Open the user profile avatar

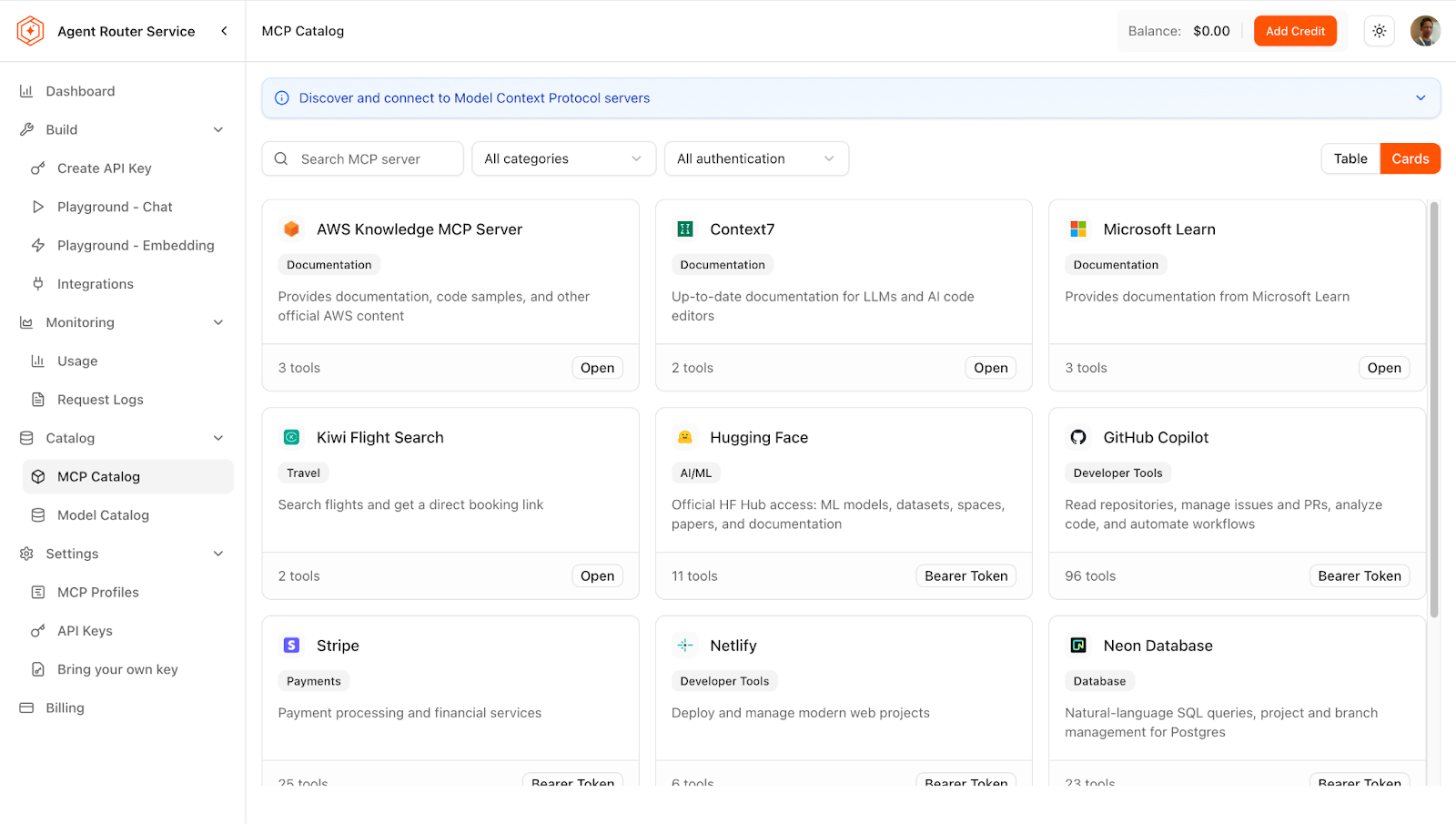(x=1425, y=31)
